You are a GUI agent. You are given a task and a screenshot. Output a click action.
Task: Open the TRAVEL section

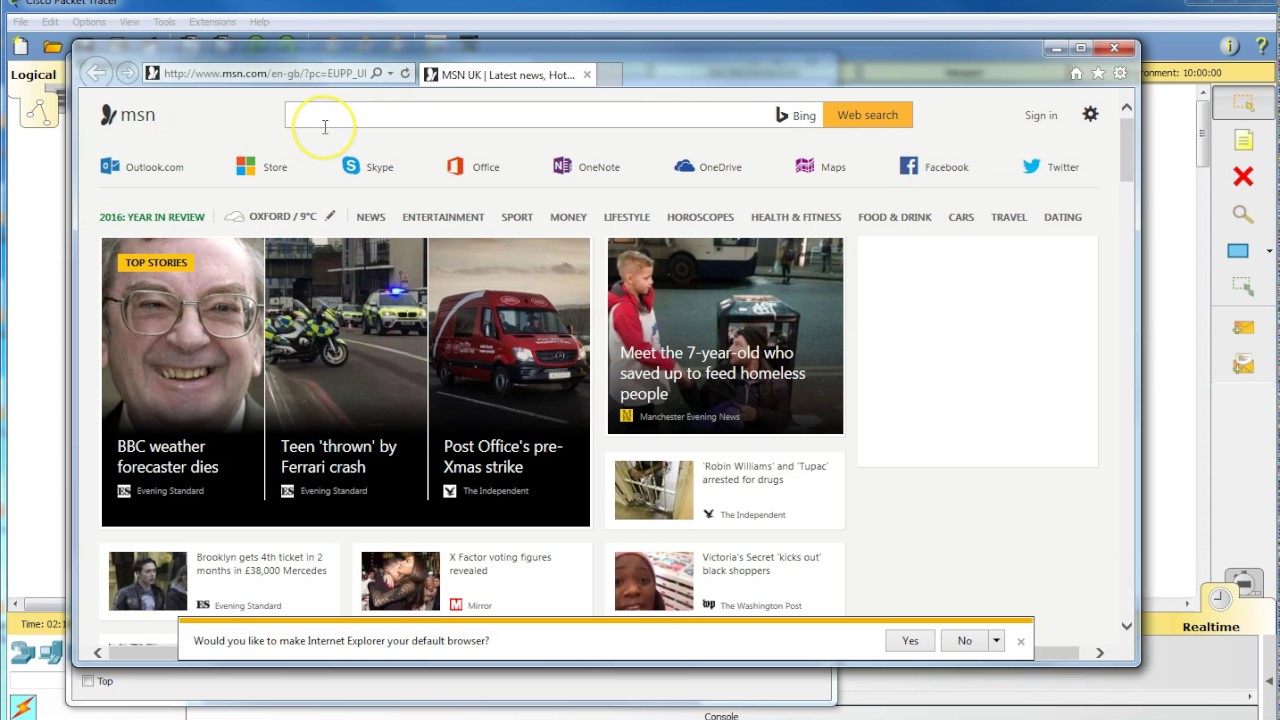click(1009, 217)
